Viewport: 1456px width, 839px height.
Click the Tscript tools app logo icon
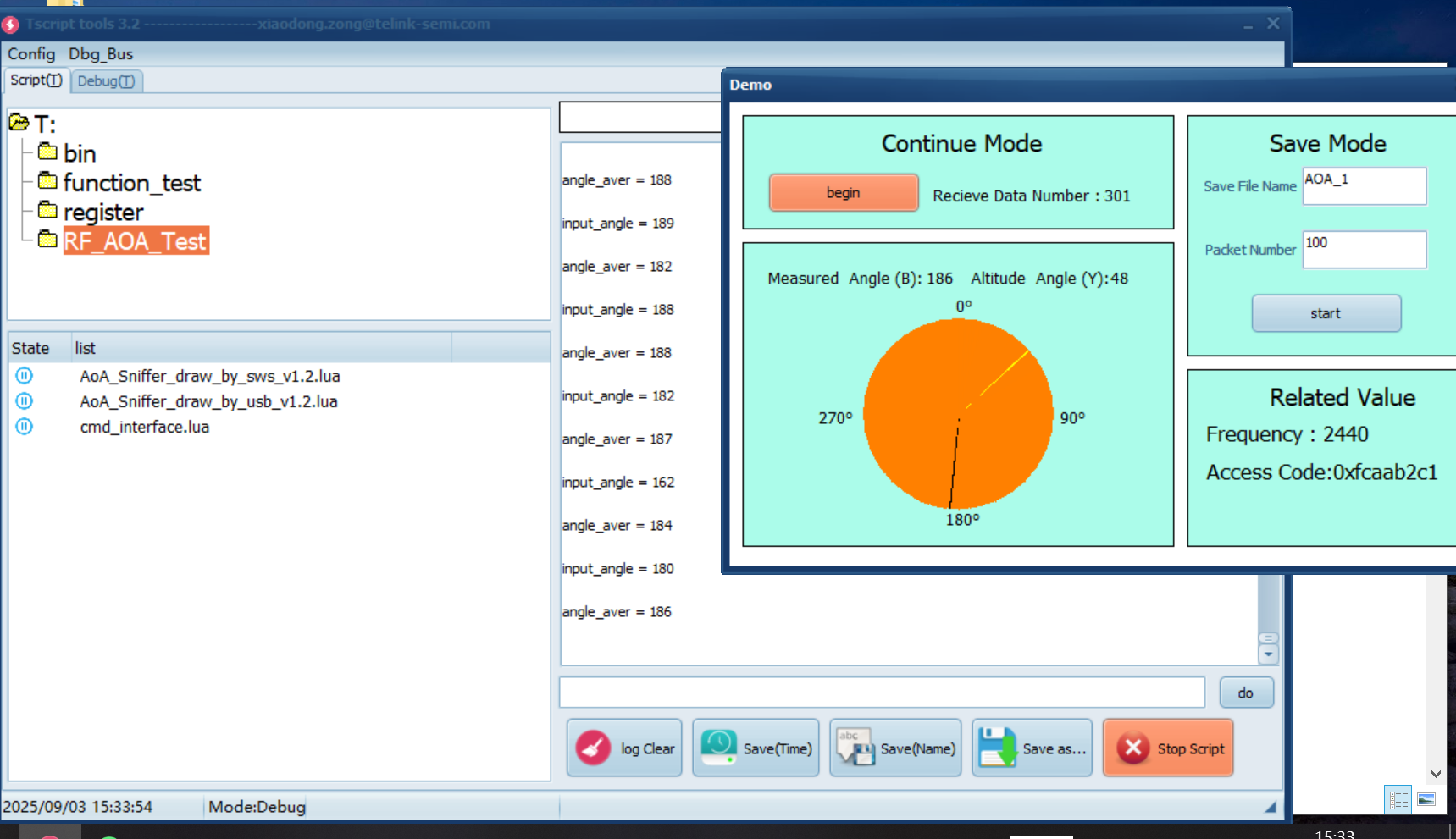pos(10,25)
